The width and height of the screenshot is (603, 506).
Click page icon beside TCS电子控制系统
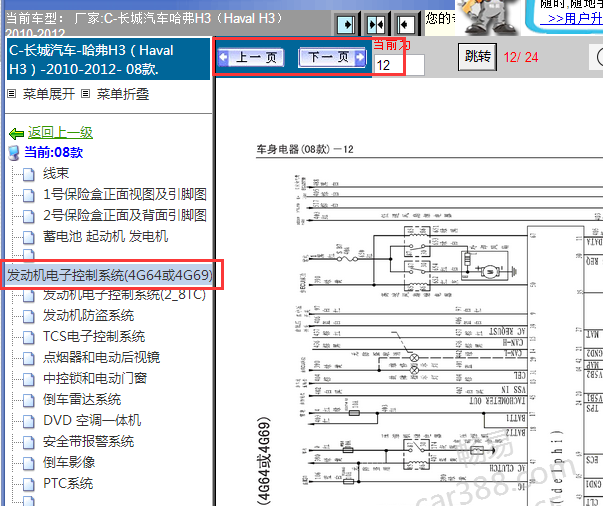pyautogui.click(x=28, y=338)
